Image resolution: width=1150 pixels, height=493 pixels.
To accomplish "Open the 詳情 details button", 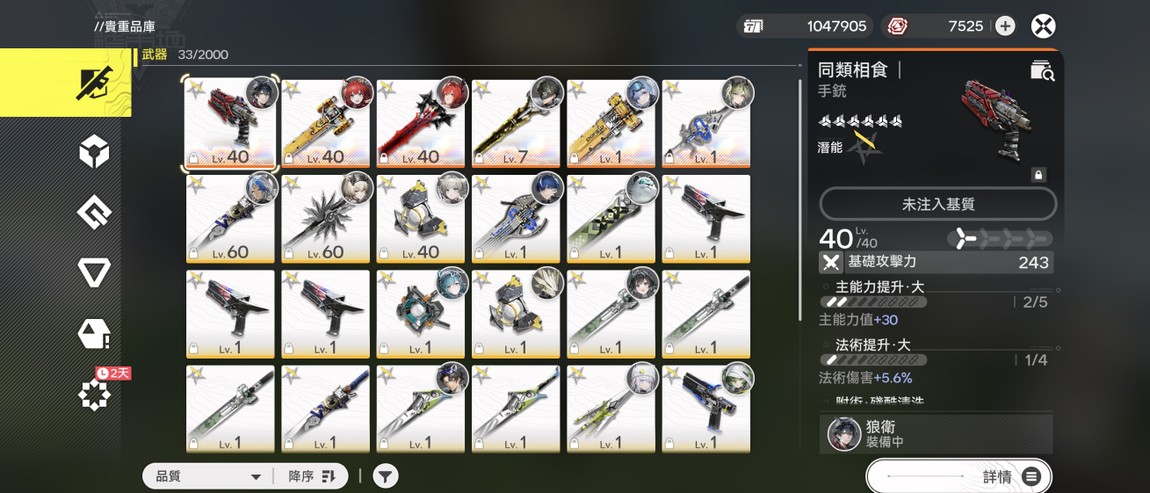I will (959, 476).
